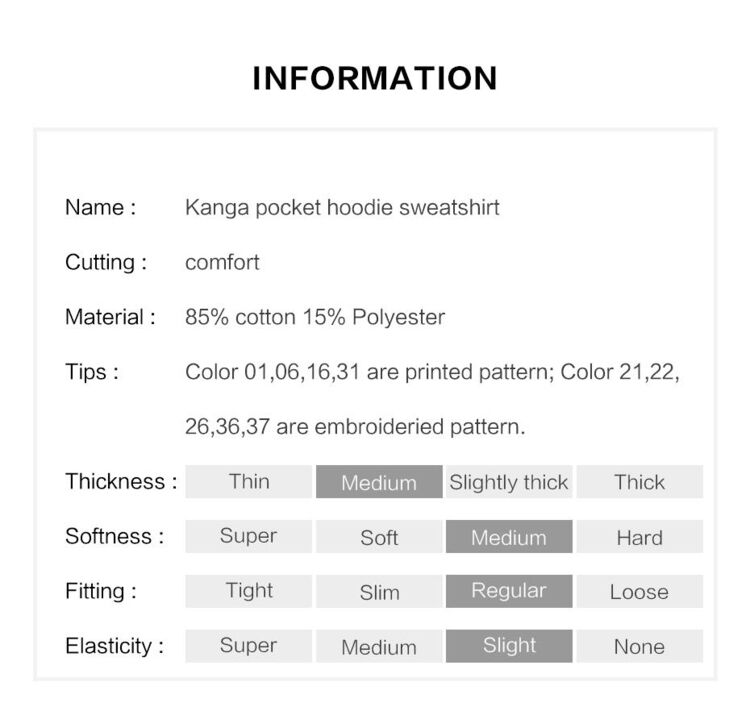Screen dimensions: 750x711
Task: Click the Tips color pattern description
Action: point(432,399)
